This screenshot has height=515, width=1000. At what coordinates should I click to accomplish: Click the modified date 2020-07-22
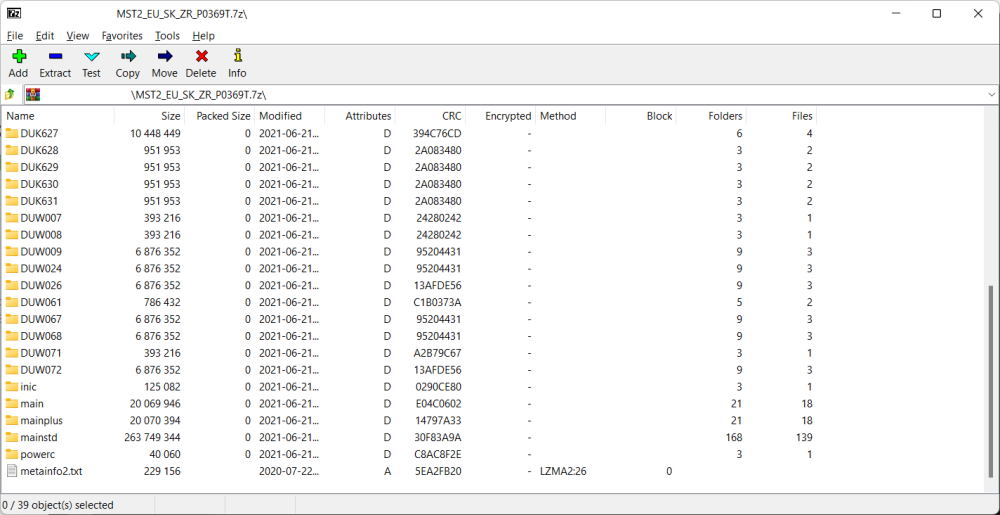coord(289,471)
